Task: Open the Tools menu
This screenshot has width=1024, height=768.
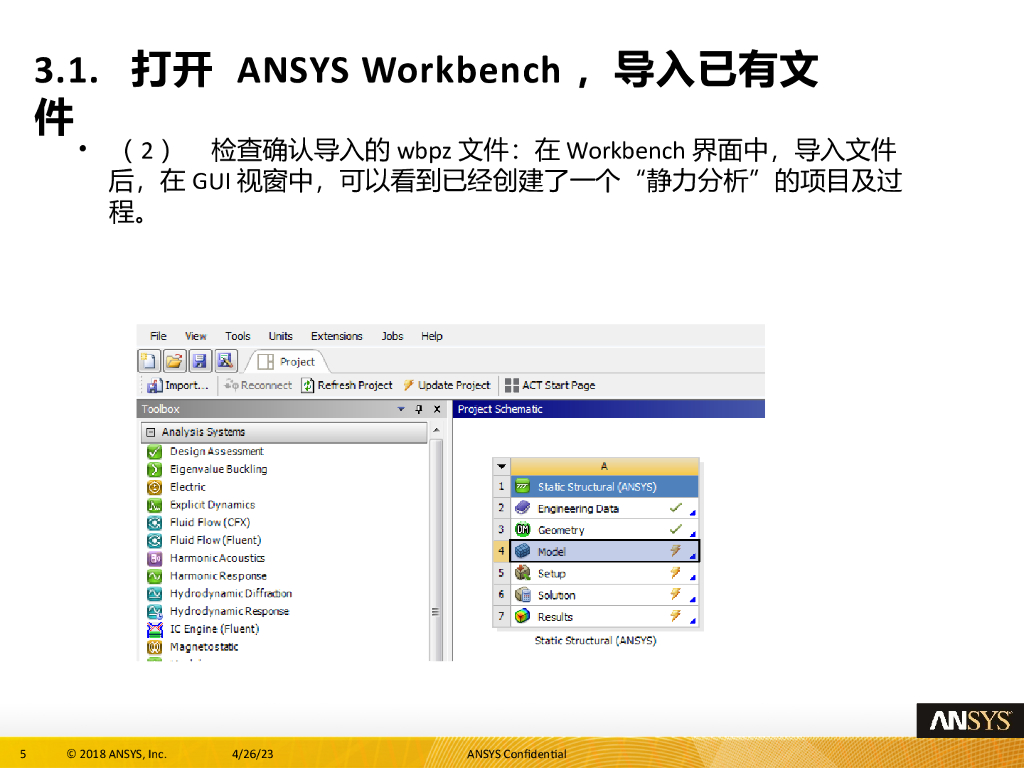Action: click(238, 336)
